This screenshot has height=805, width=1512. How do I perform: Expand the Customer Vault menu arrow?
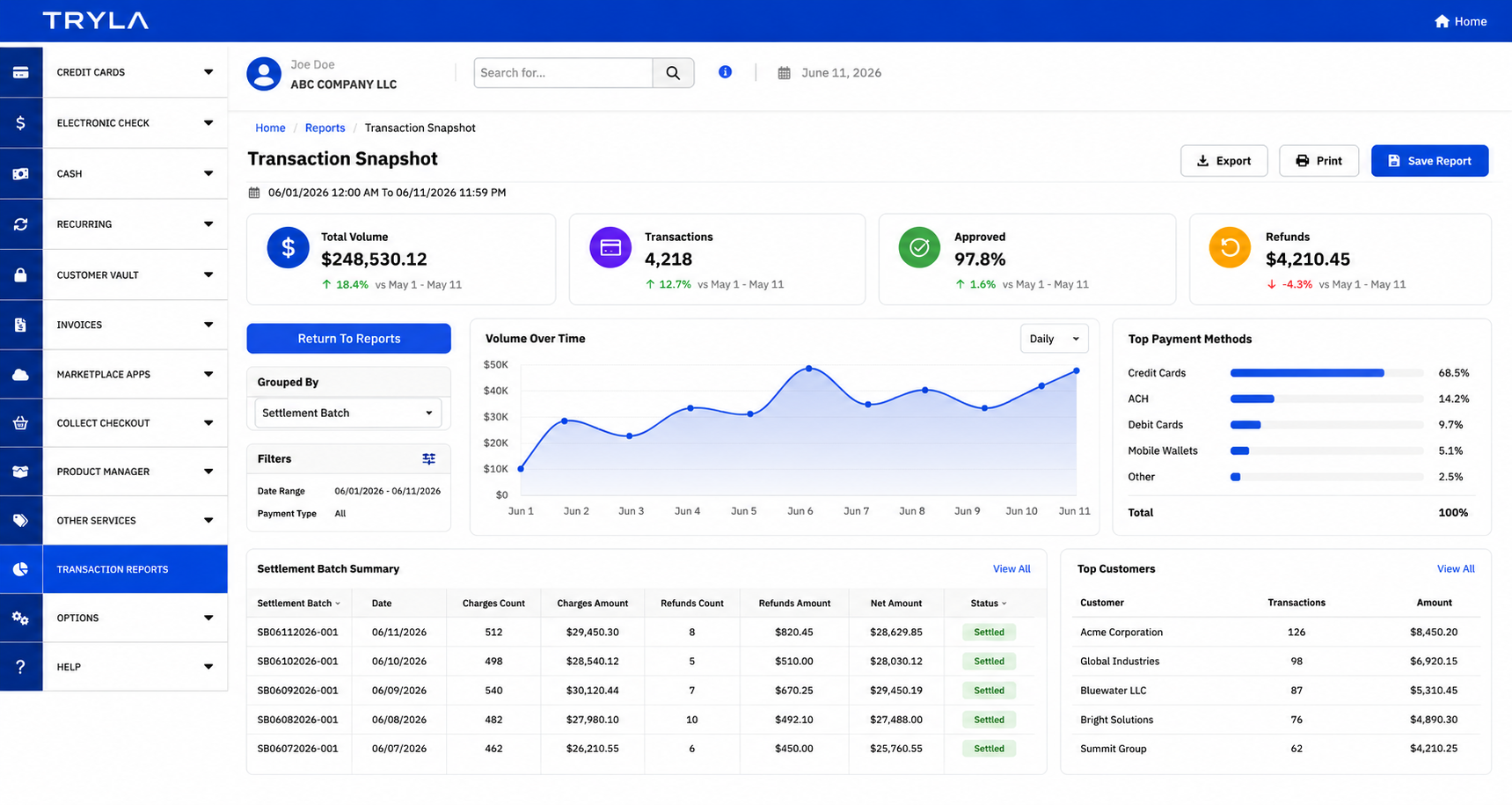(208, 274)
